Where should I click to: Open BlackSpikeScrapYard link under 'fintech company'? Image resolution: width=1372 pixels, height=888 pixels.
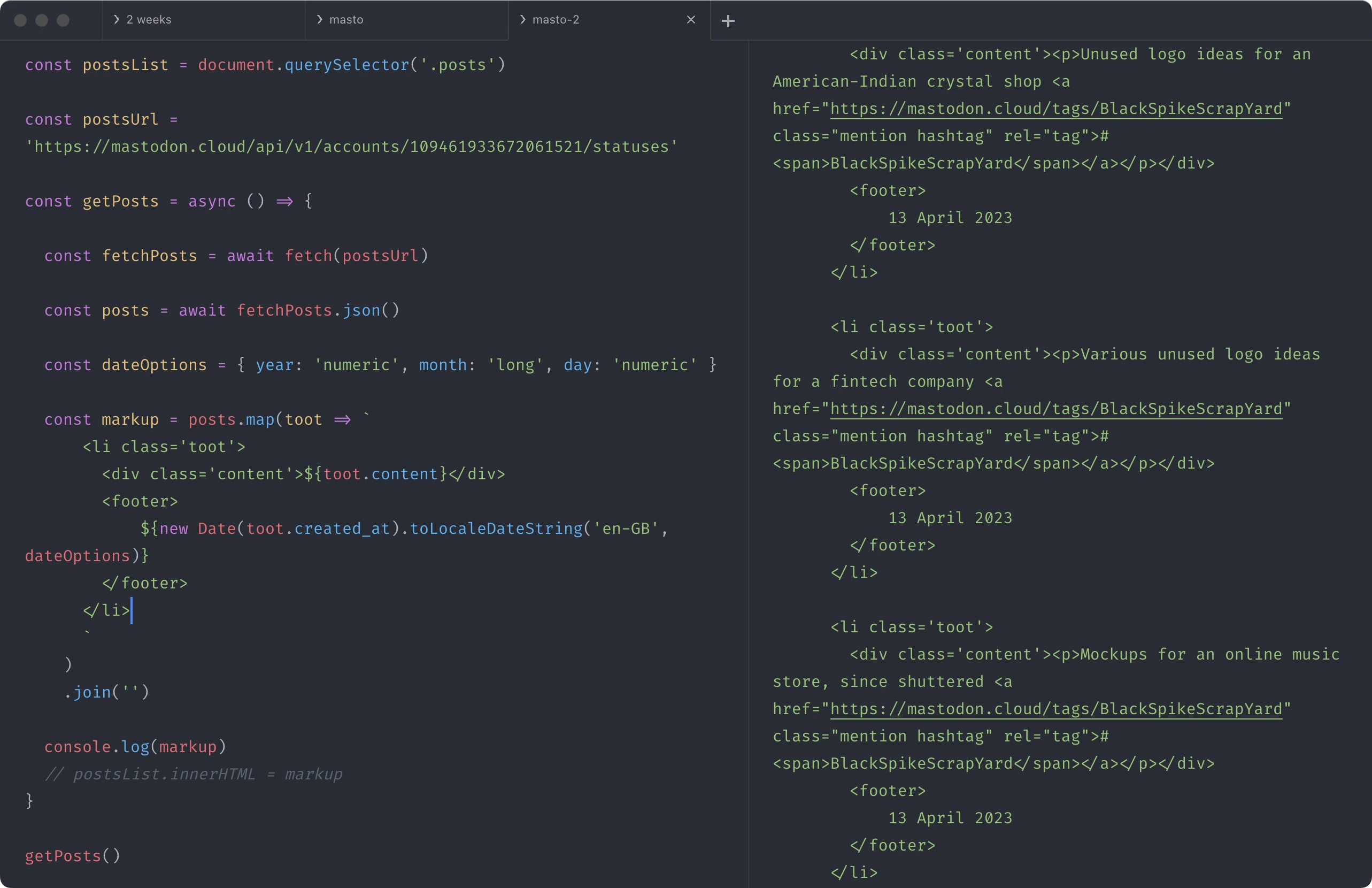pos(1055,409)
